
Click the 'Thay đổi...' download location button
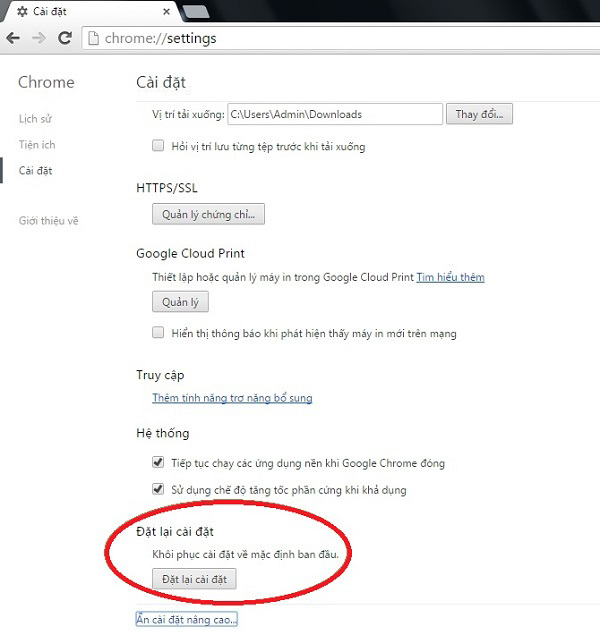click(x=479, y=114)
